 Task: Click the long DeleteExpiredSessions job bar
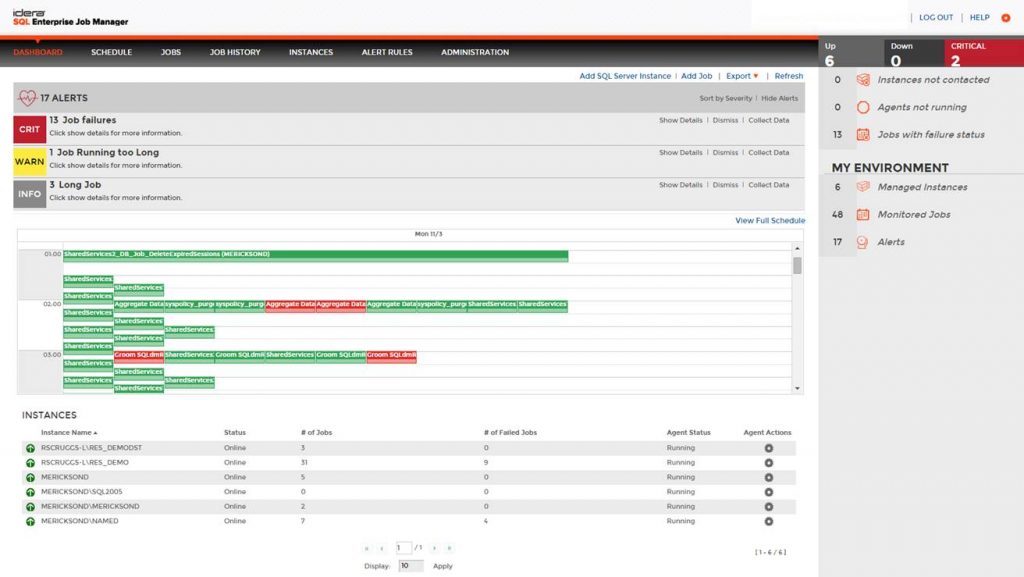point(315,255)
